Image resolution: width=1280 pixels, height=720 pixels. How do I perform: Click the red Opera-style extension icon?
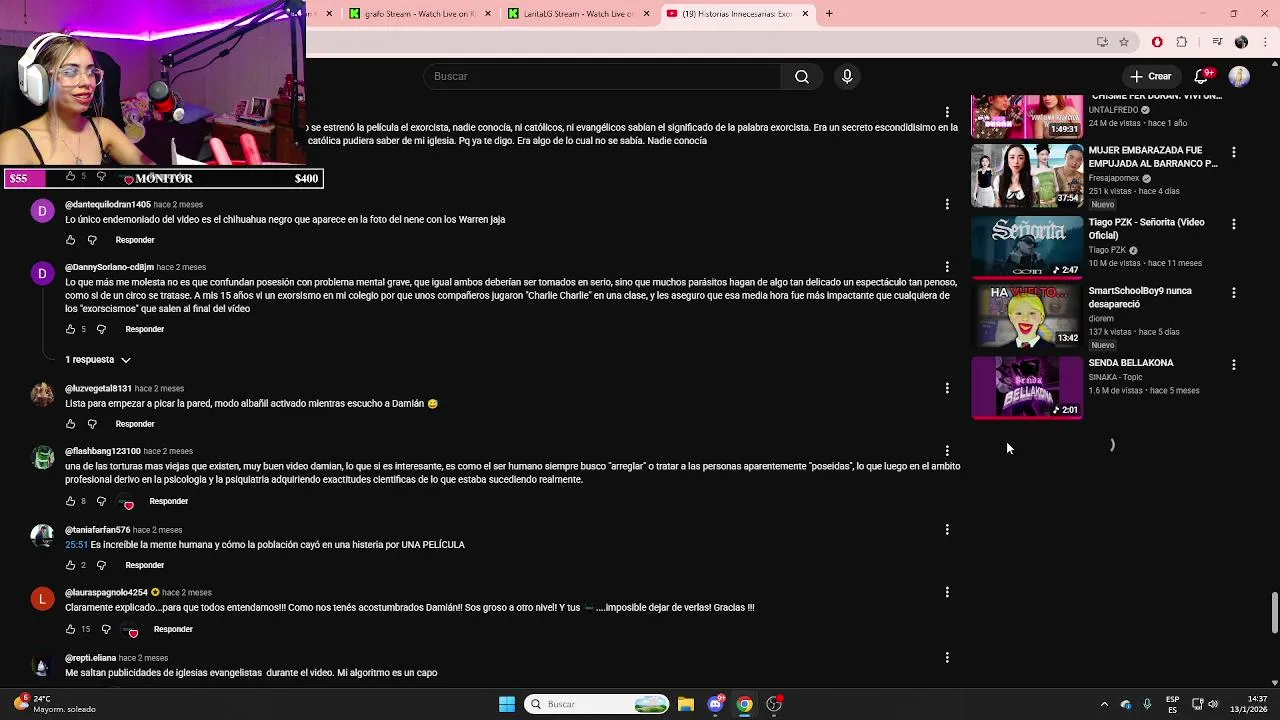pos(1157,42)
